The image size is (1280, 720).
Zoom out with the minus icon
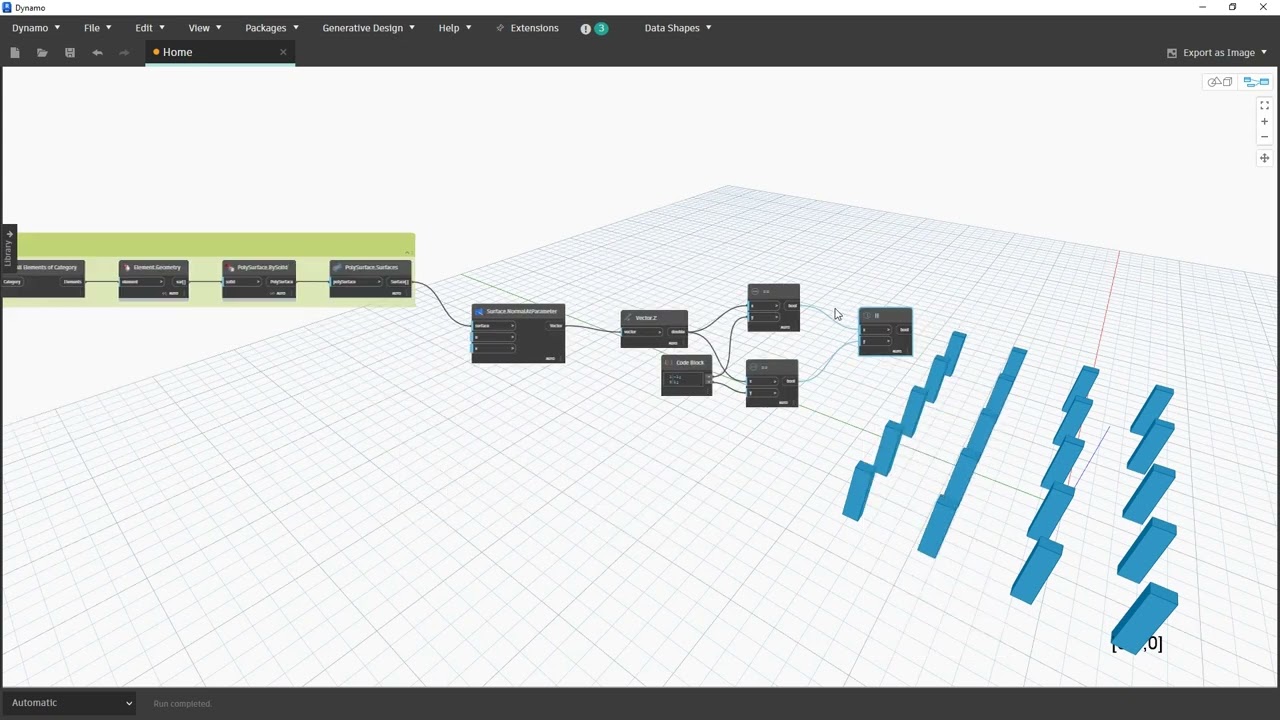(x=1264, y=137)
